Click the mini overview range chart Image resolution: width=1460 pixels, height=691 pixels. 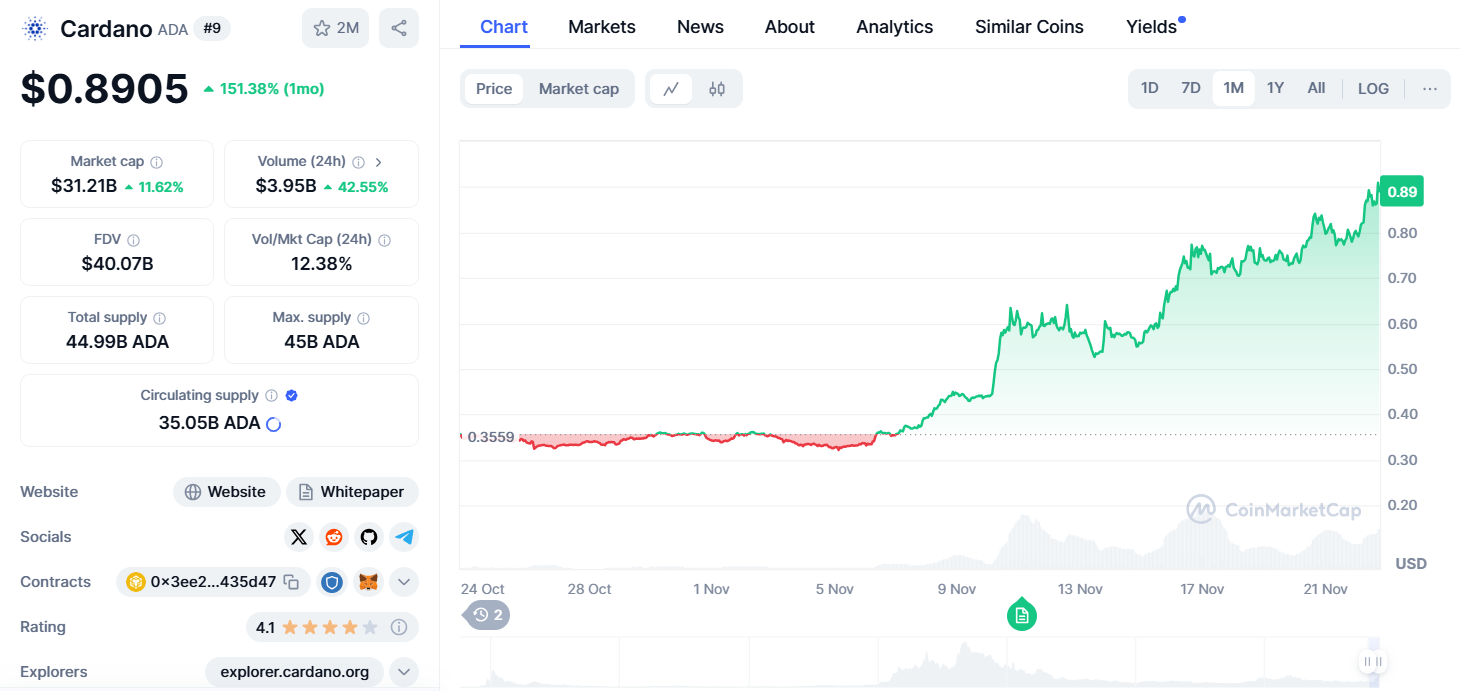click(x=920, y=663)
